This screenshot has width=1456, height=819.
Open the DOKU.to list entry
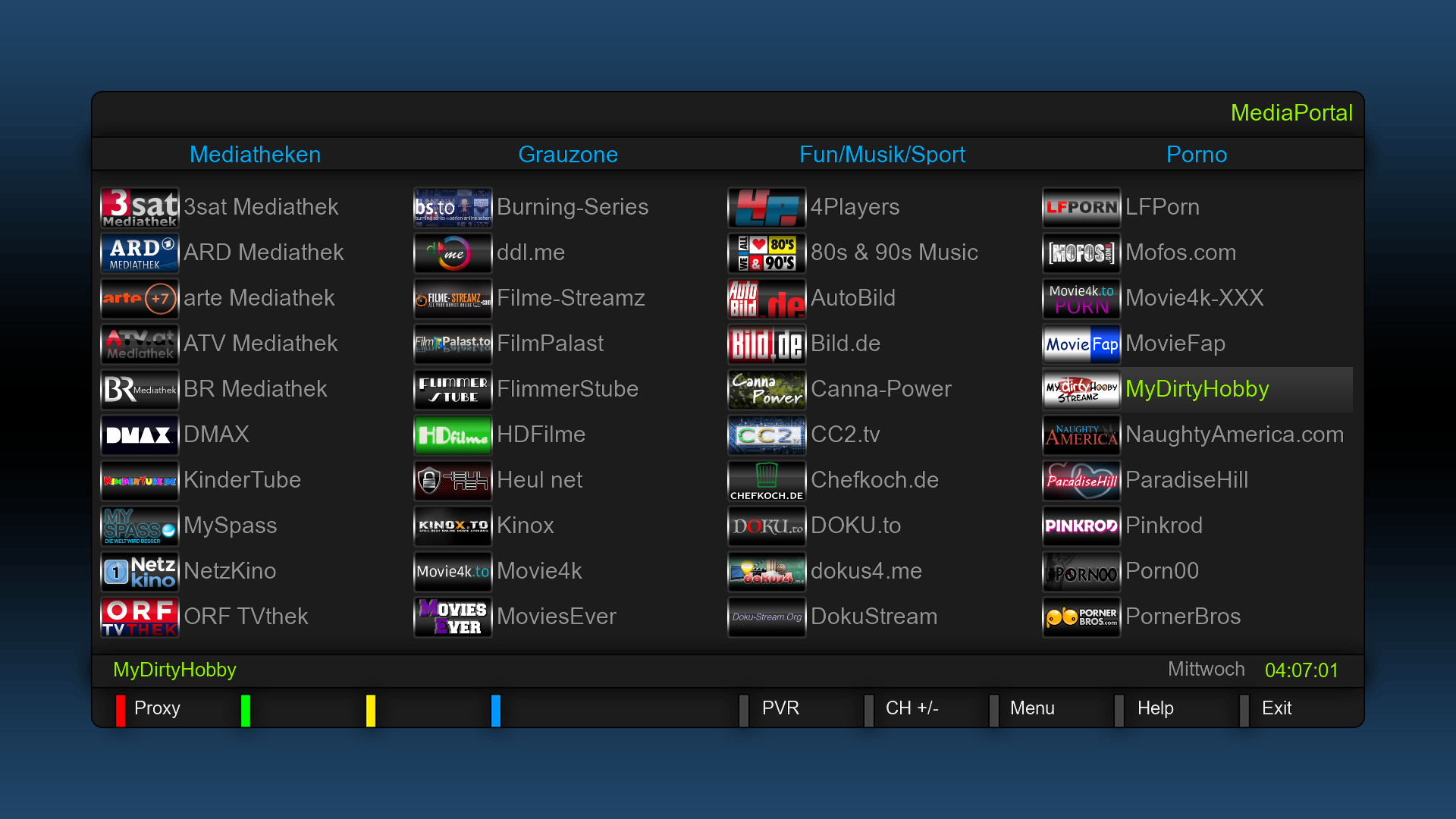(x=855, y=526)
